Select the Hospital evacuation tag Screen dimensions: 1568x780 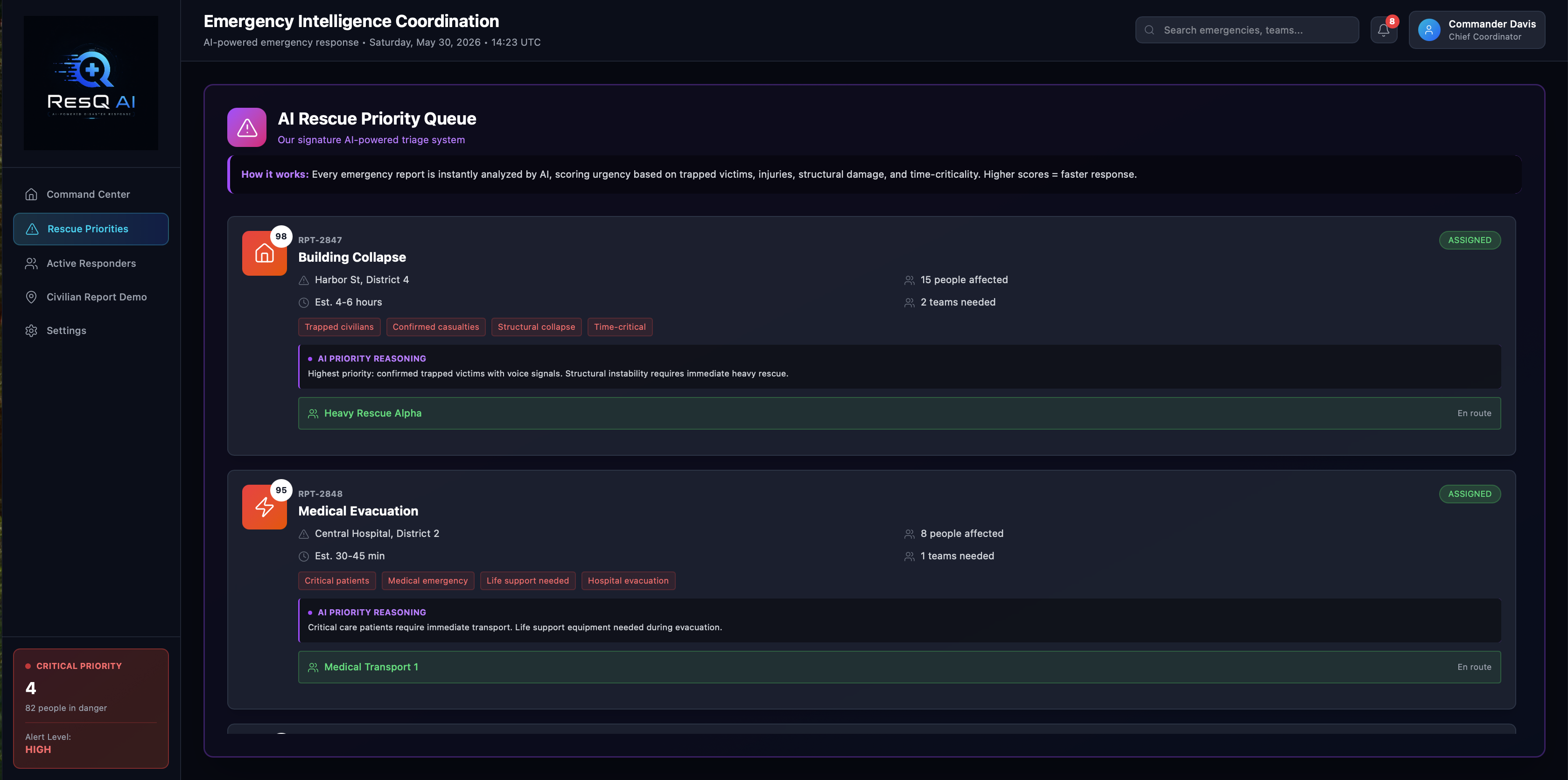click(628, 580)
